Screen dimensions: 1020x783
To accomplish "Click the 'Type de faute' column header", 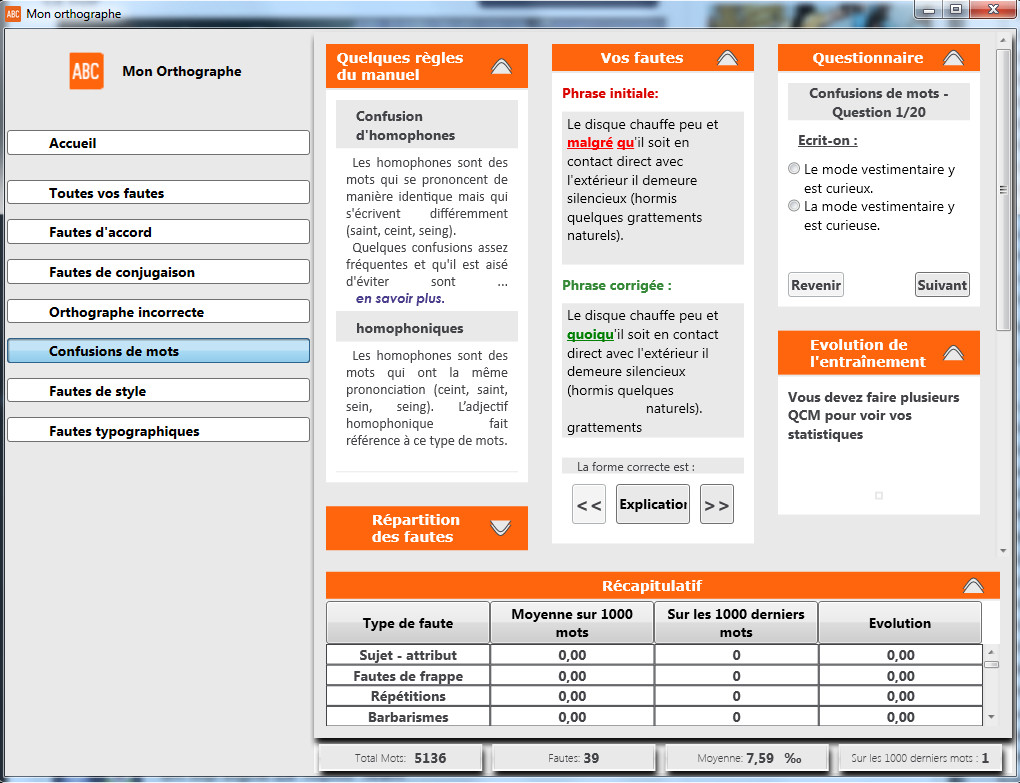I will pos(408,623).
